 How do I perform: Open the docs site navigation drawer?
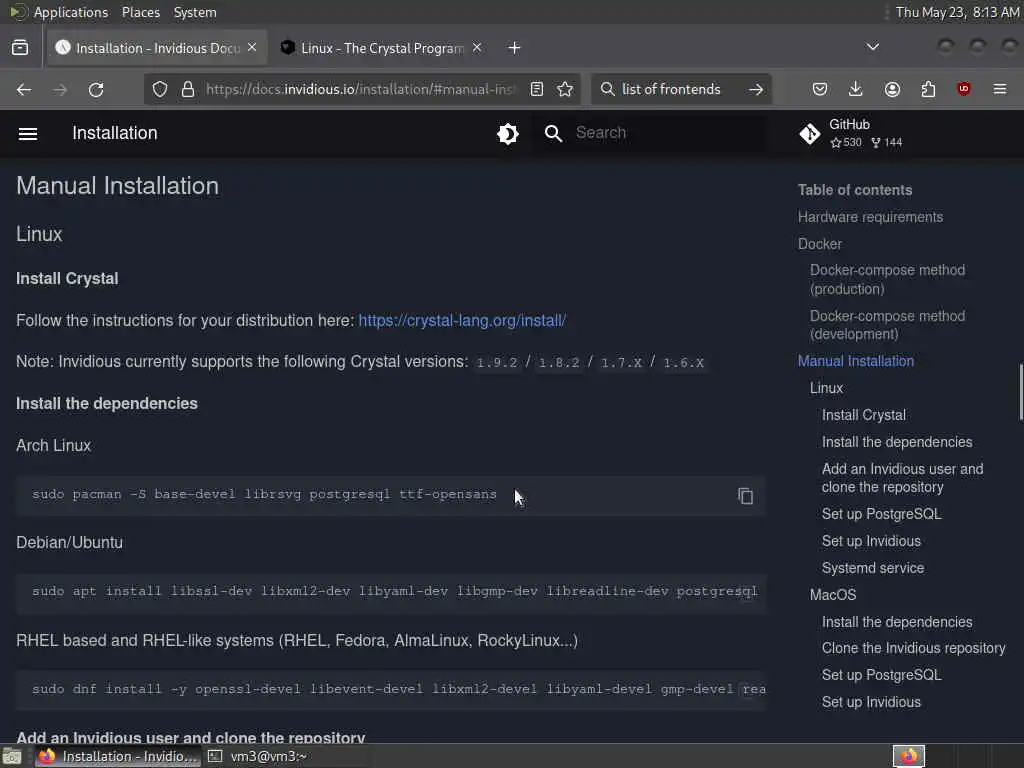[x=28, y=134]
